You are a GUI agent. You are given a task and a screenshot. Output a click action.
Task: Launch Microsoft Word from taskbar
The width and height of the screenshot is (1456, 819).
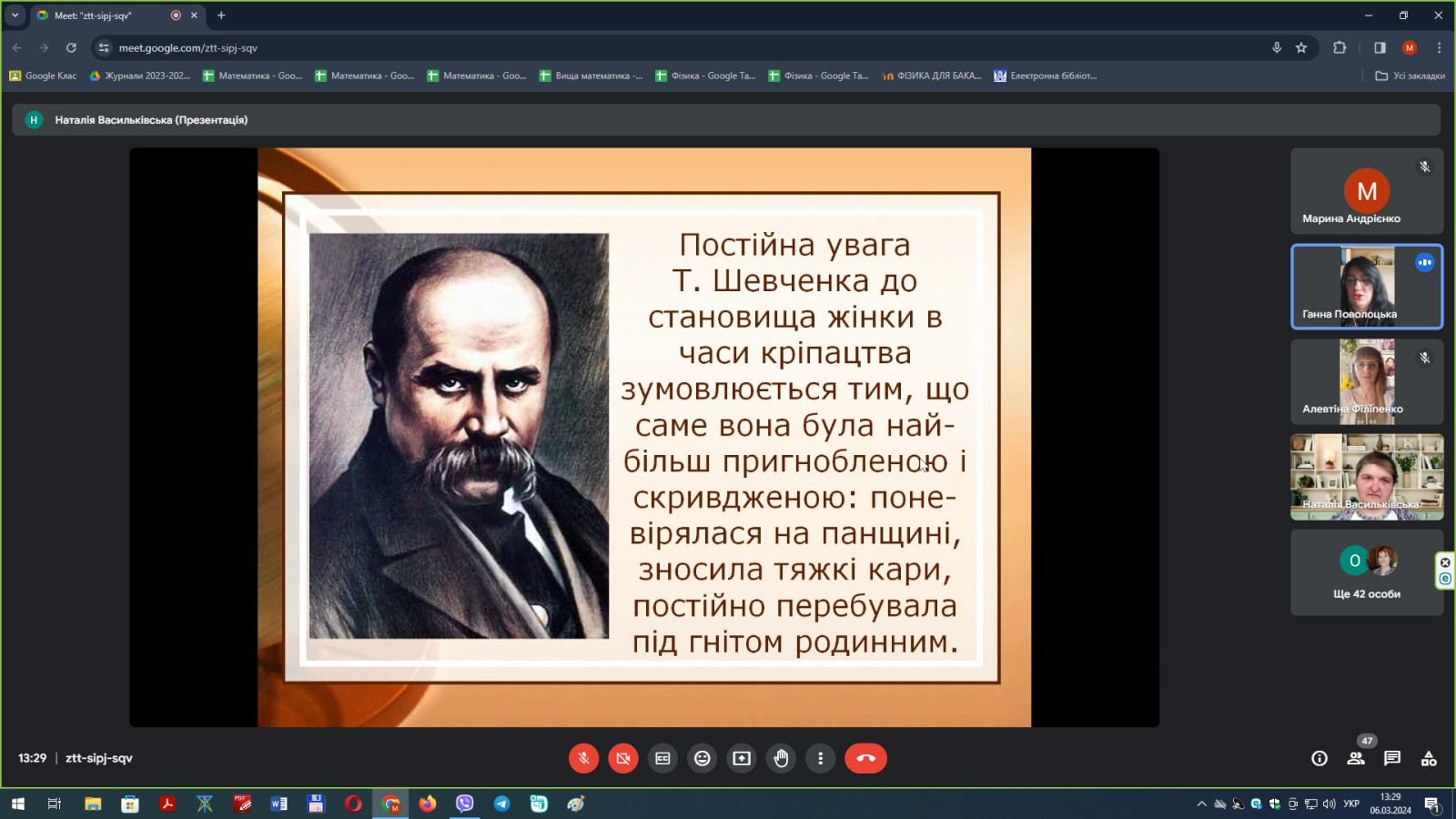[x=278, y=804]
